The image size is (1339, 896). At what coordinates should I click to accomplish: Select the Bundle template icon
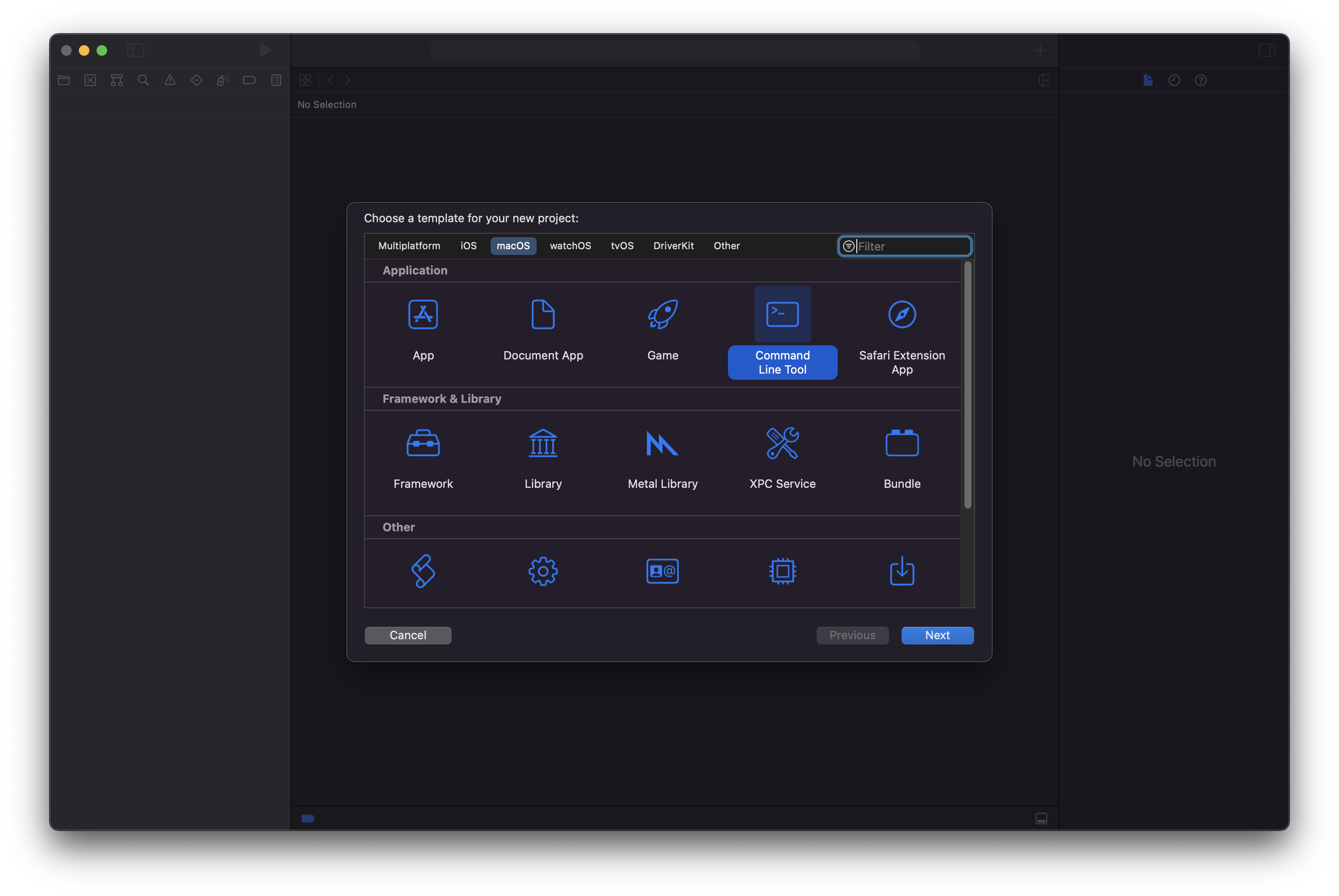tap(902, 444)
